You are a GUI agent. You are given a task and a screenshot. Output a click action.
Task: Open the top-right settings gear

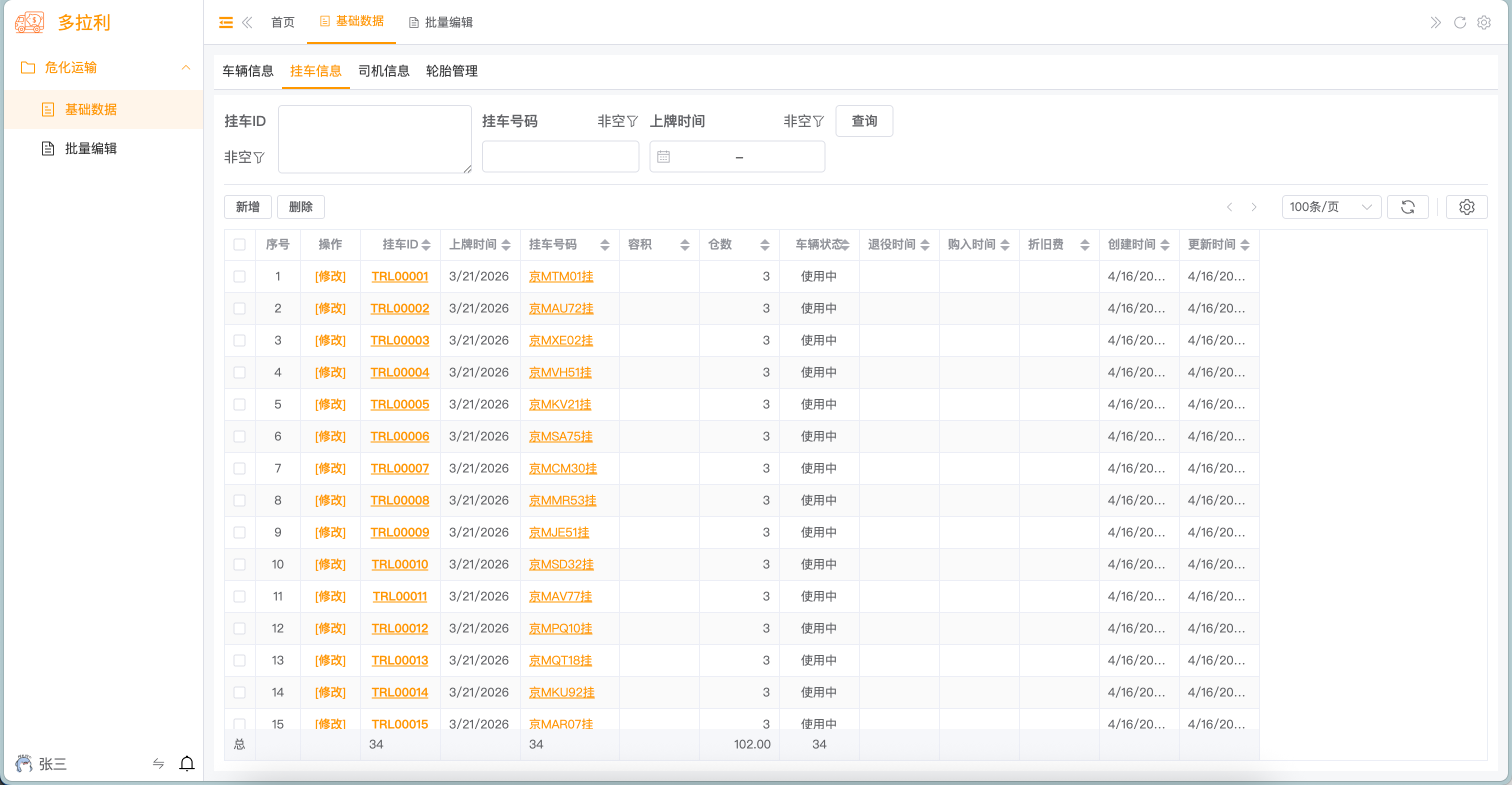tap(1484, 22)
